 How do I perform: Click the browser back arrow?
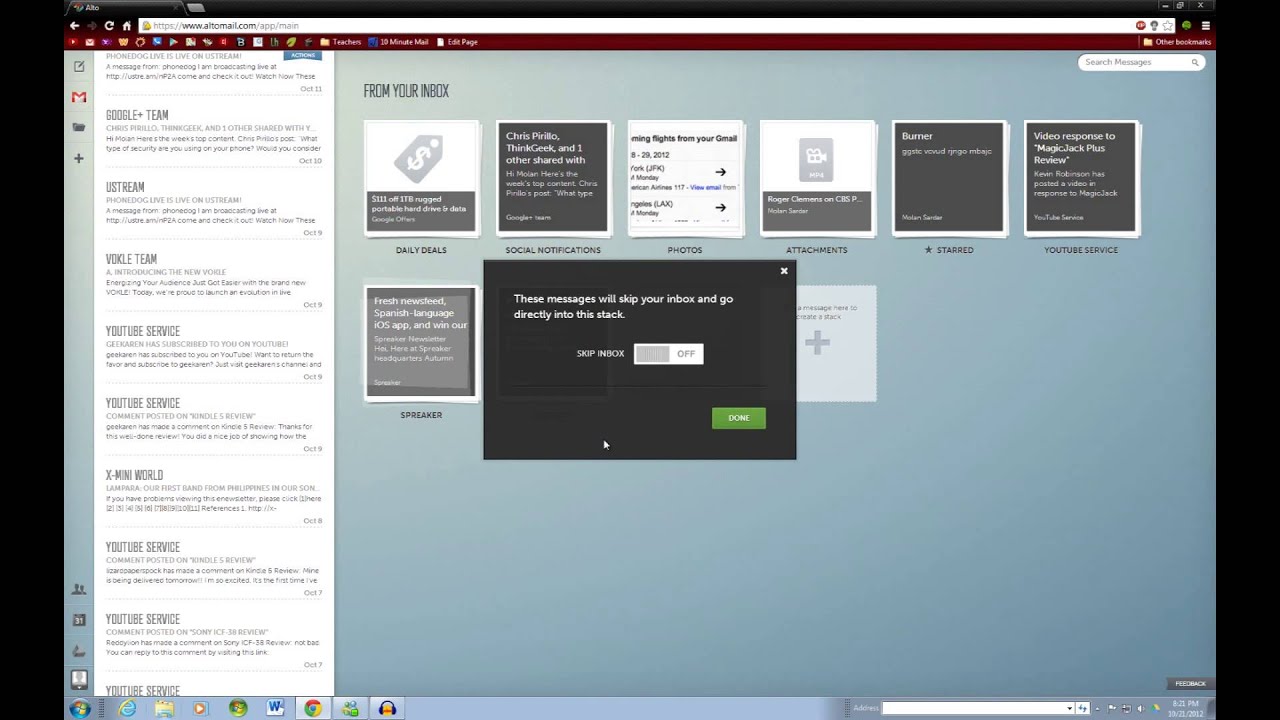[74, 25]
